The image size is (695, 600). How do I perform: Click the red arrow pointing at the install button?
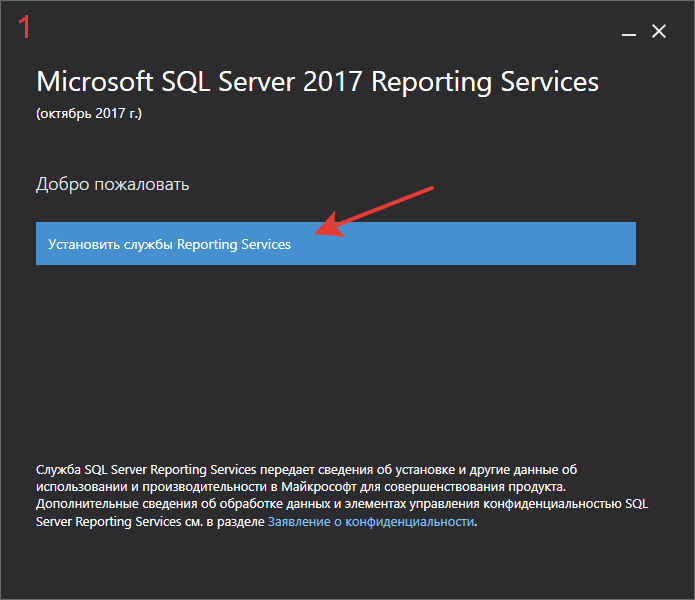[374, 212]
